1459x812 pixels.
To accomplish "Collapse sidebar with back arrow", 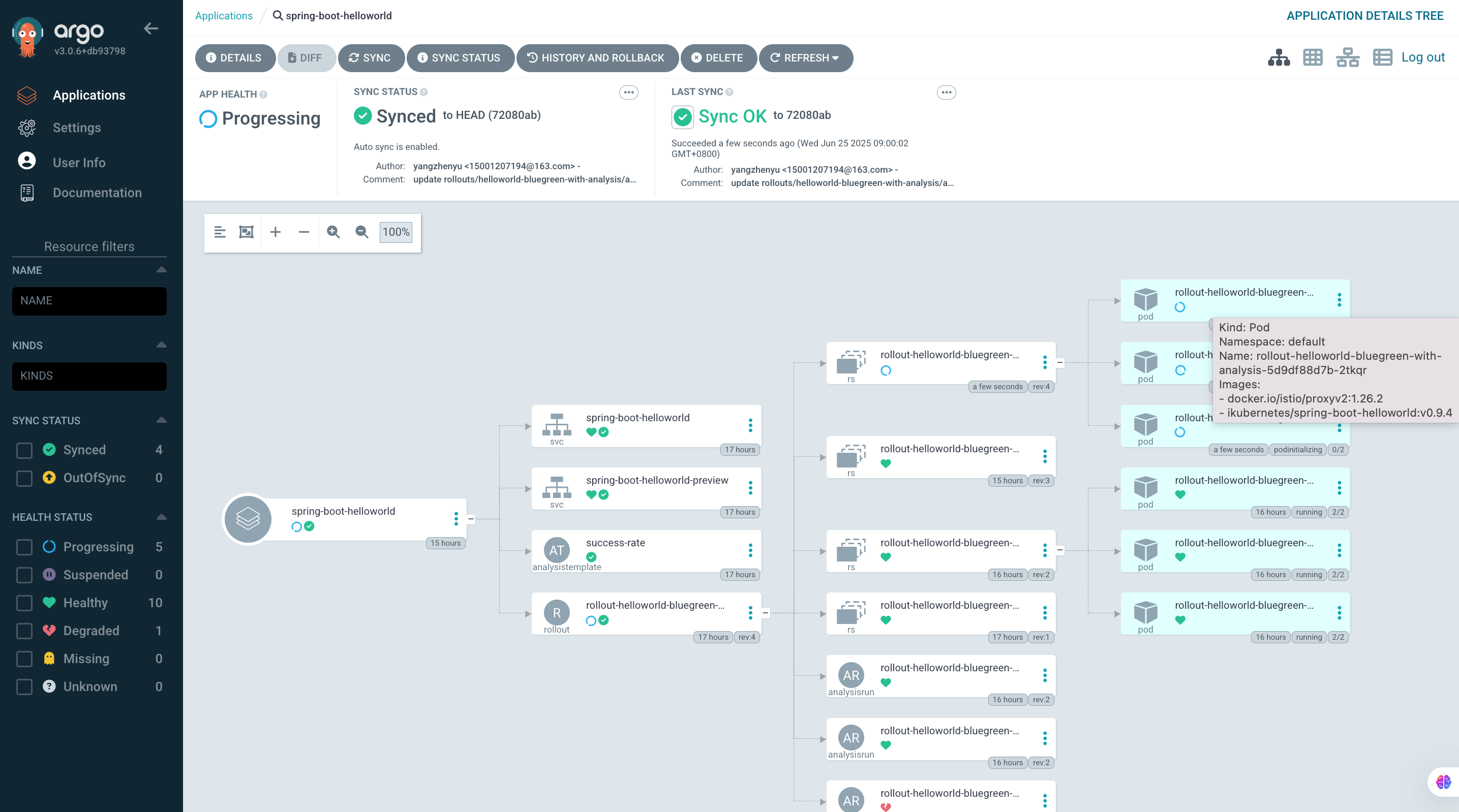I will 150,28.
